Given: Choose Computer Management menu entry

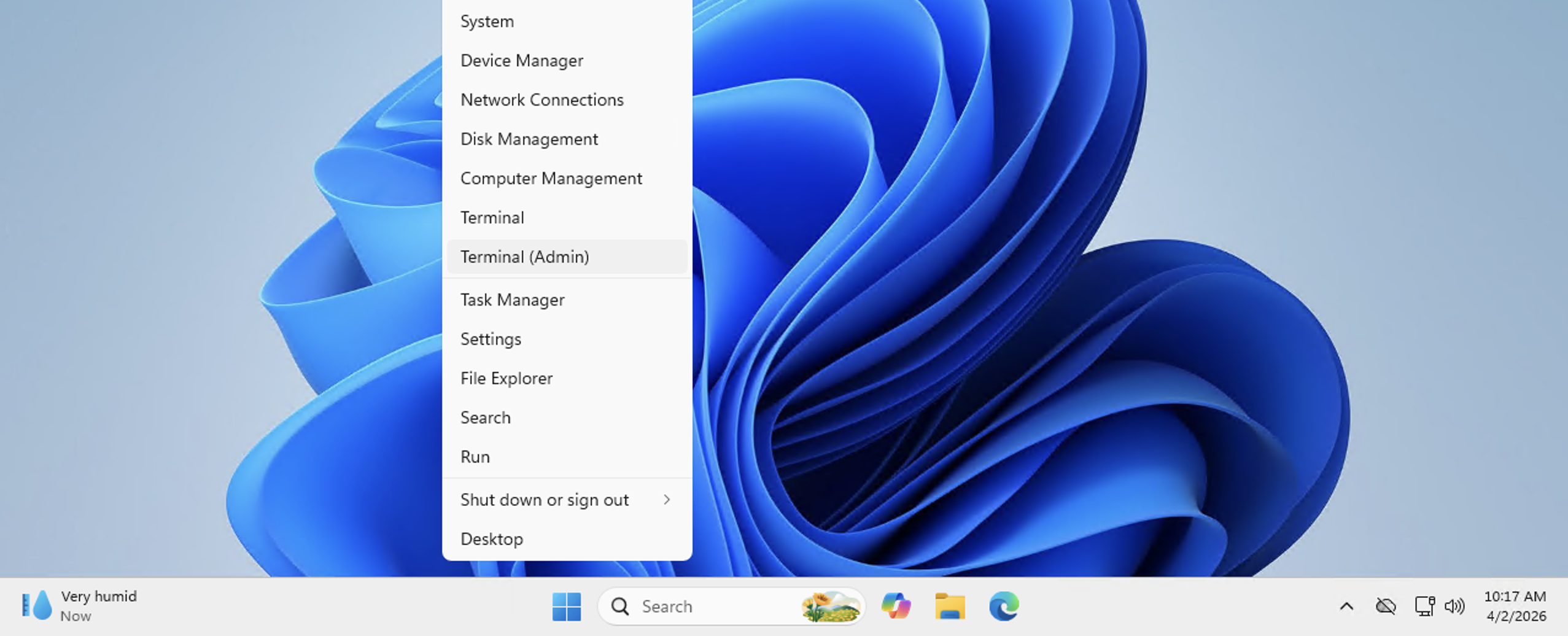Looking at the screenshot, I should [551, 179].
